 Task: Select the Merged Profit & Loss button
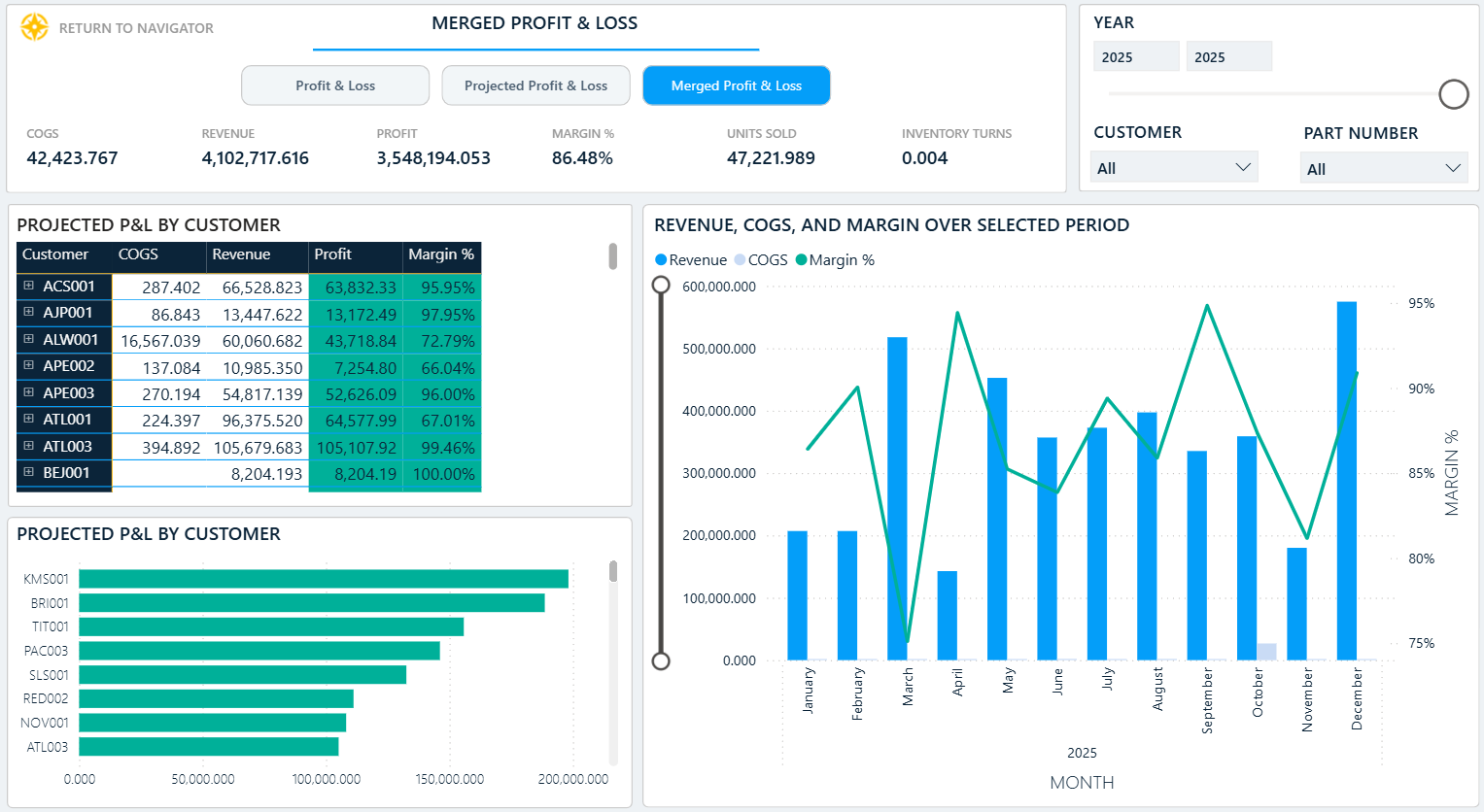coord(737,85)
